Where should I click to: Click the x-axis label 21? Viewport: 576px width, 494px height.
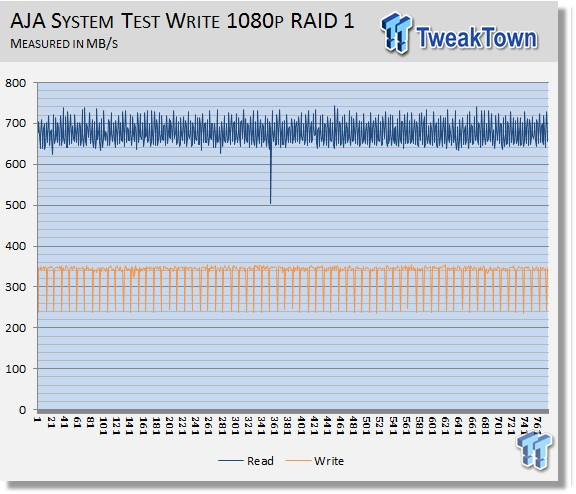(51, 422)
